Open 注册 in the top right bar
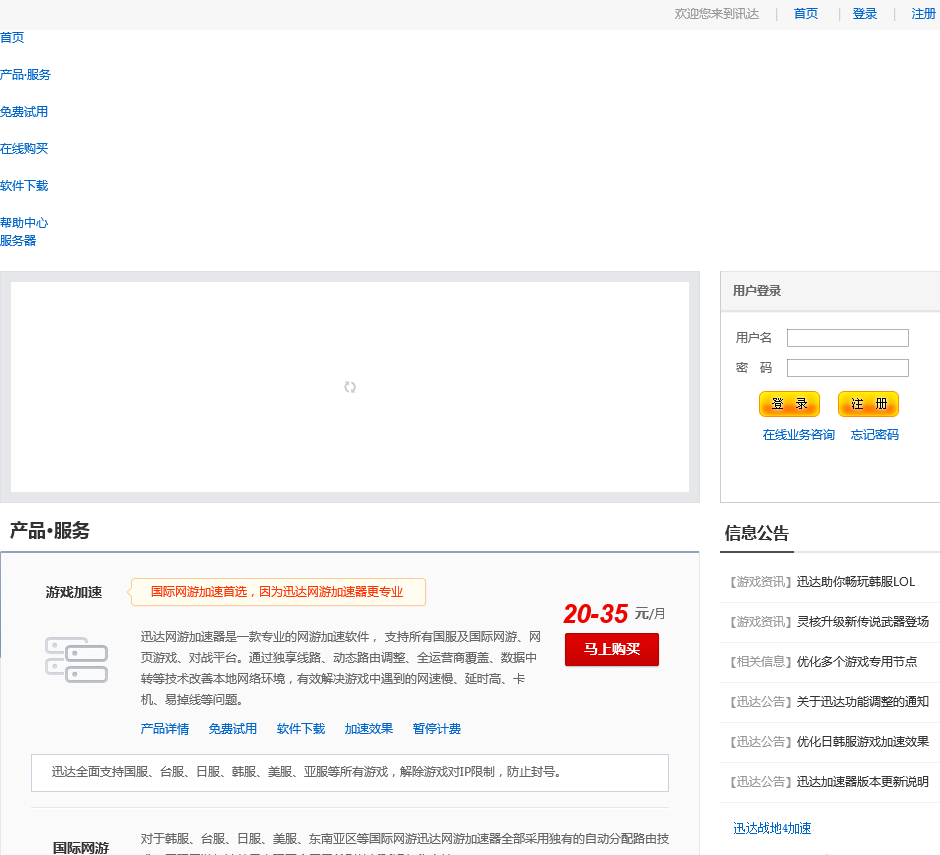The image size is (940, 855). pos(923,14)
